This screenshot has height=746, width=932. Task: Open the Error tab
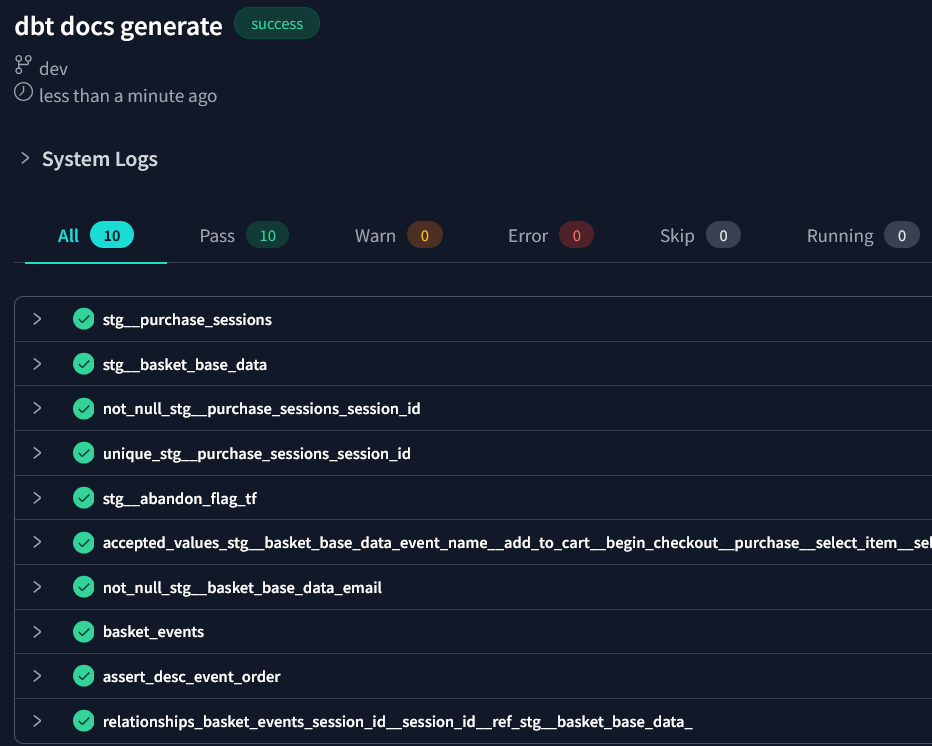(550, 236)
